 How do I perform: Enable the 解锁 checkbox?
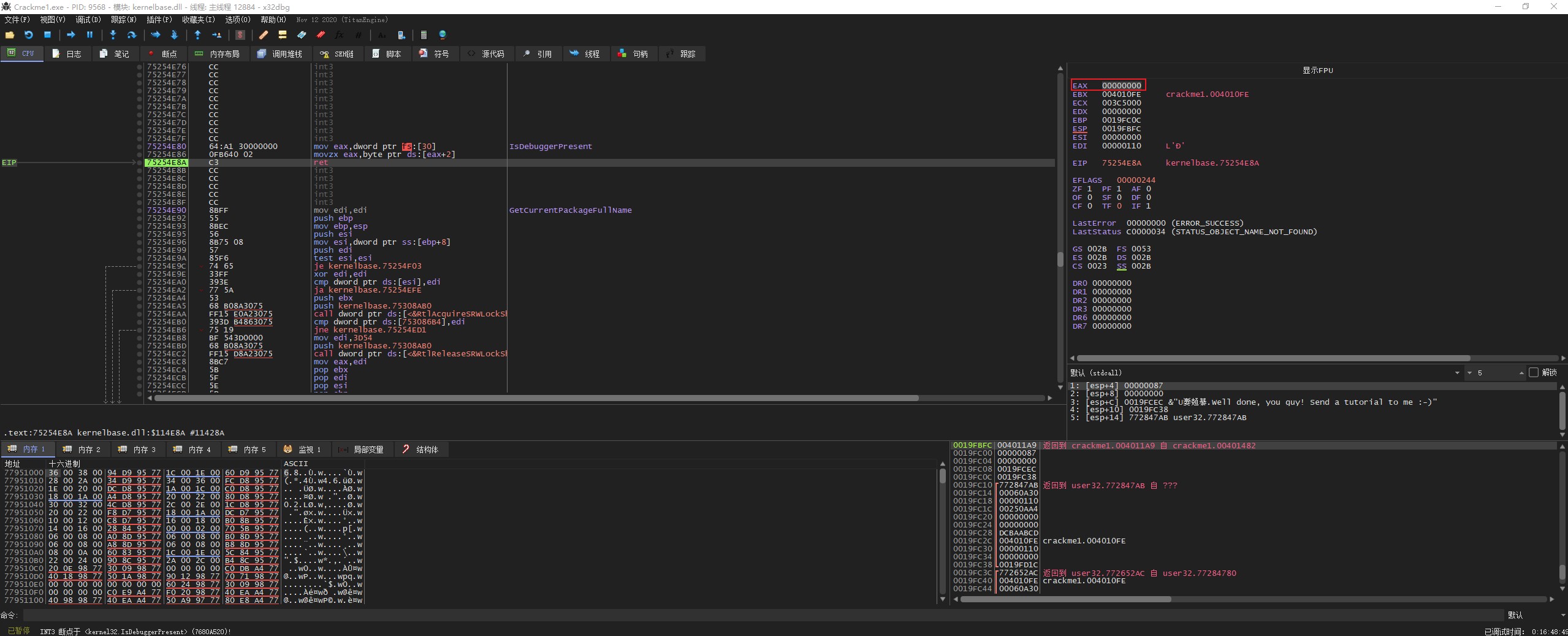[x=1534, y=373]
